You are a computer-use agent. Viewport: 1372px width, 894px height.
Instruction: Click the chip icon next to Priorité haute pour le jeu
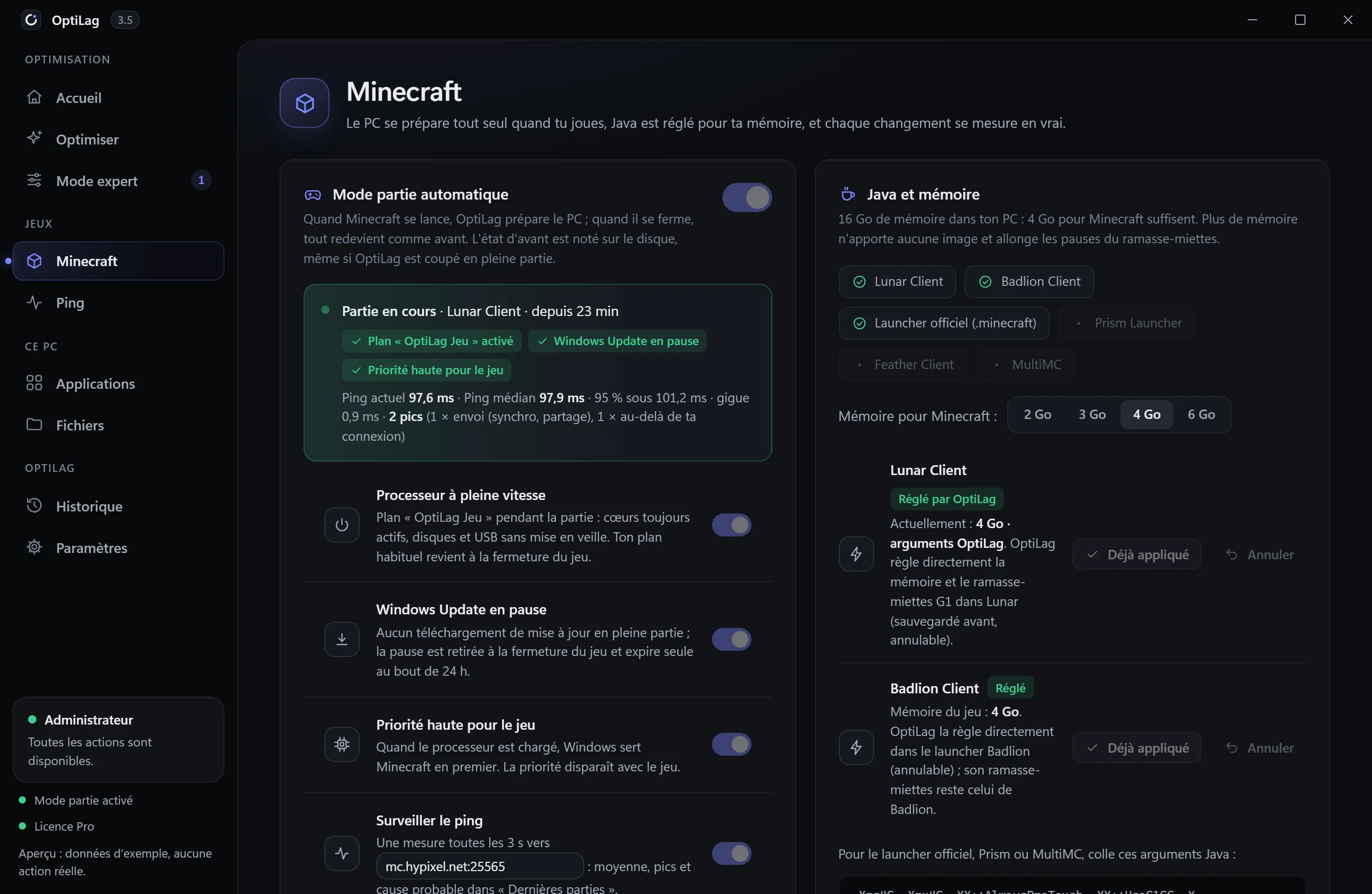(x=342, y=745)
